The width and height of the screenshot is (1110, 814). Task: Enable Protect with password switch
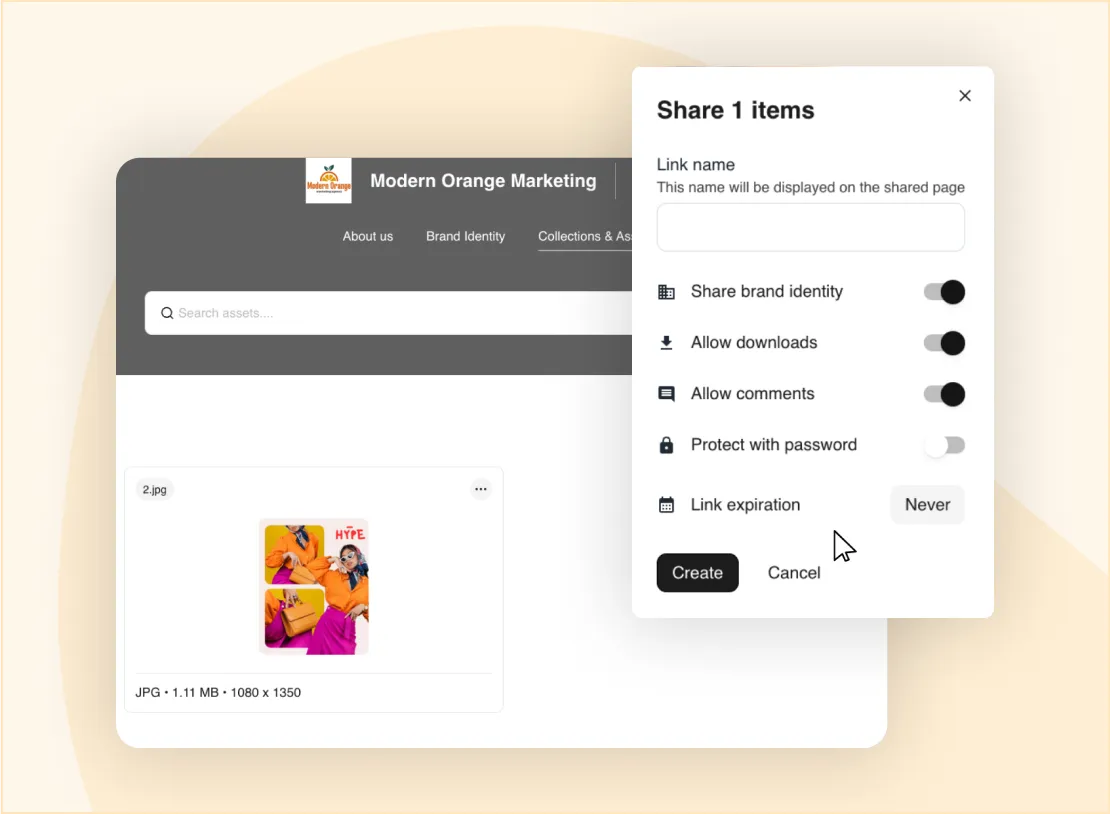pos(944,445)
